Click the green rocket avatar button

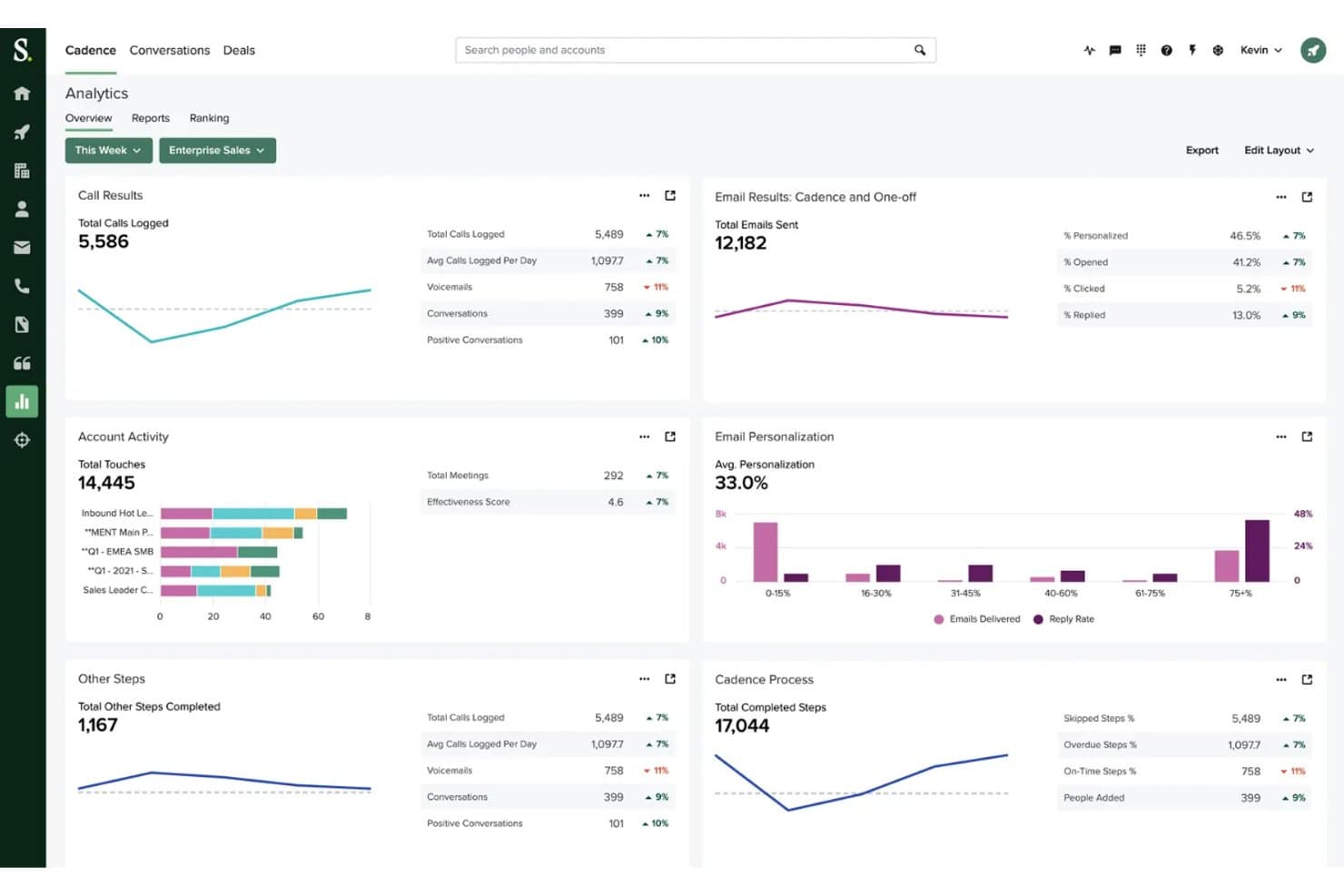(x=1313, y=51)
